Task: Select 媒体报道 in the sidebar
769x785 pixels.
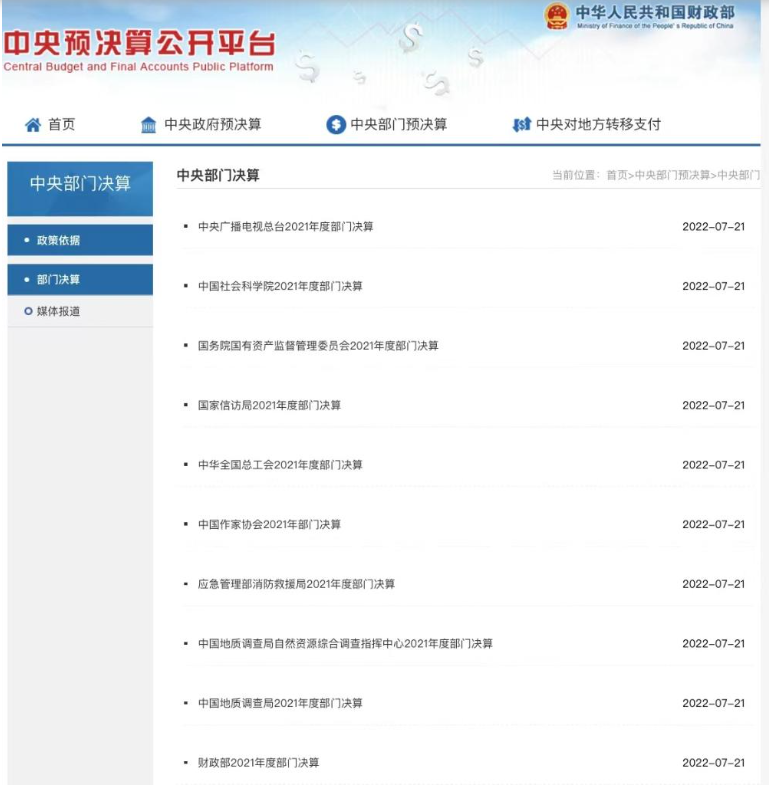Action: (80, 311)
